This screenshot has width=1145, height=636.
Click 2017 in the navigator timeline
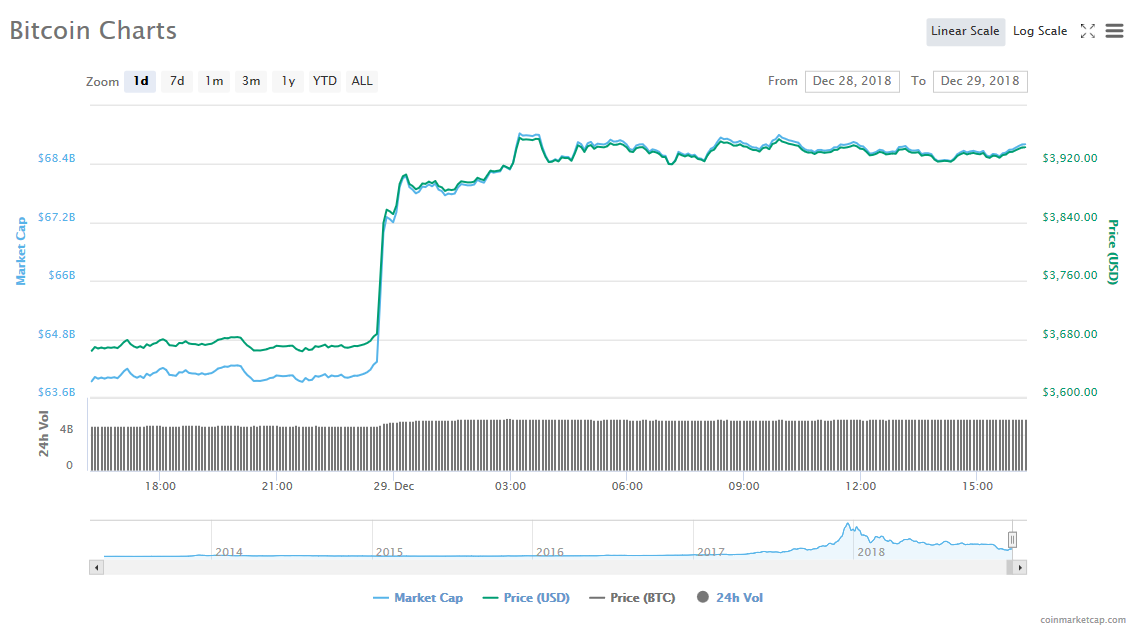coord(711,552)
